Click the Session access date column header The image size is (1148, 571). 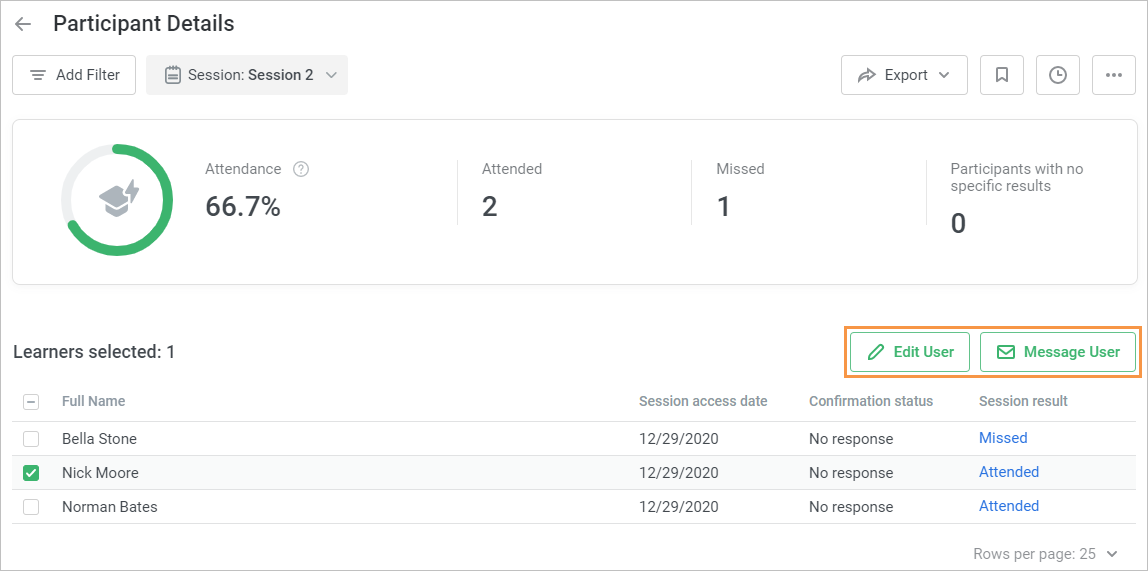tap(703, 401)
